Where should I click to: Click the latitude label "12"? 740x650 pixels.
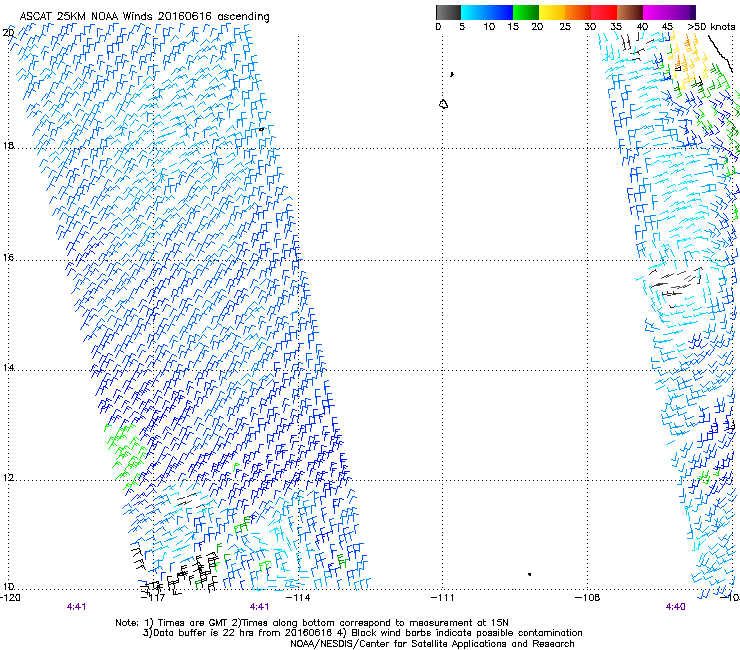point(8,477)
